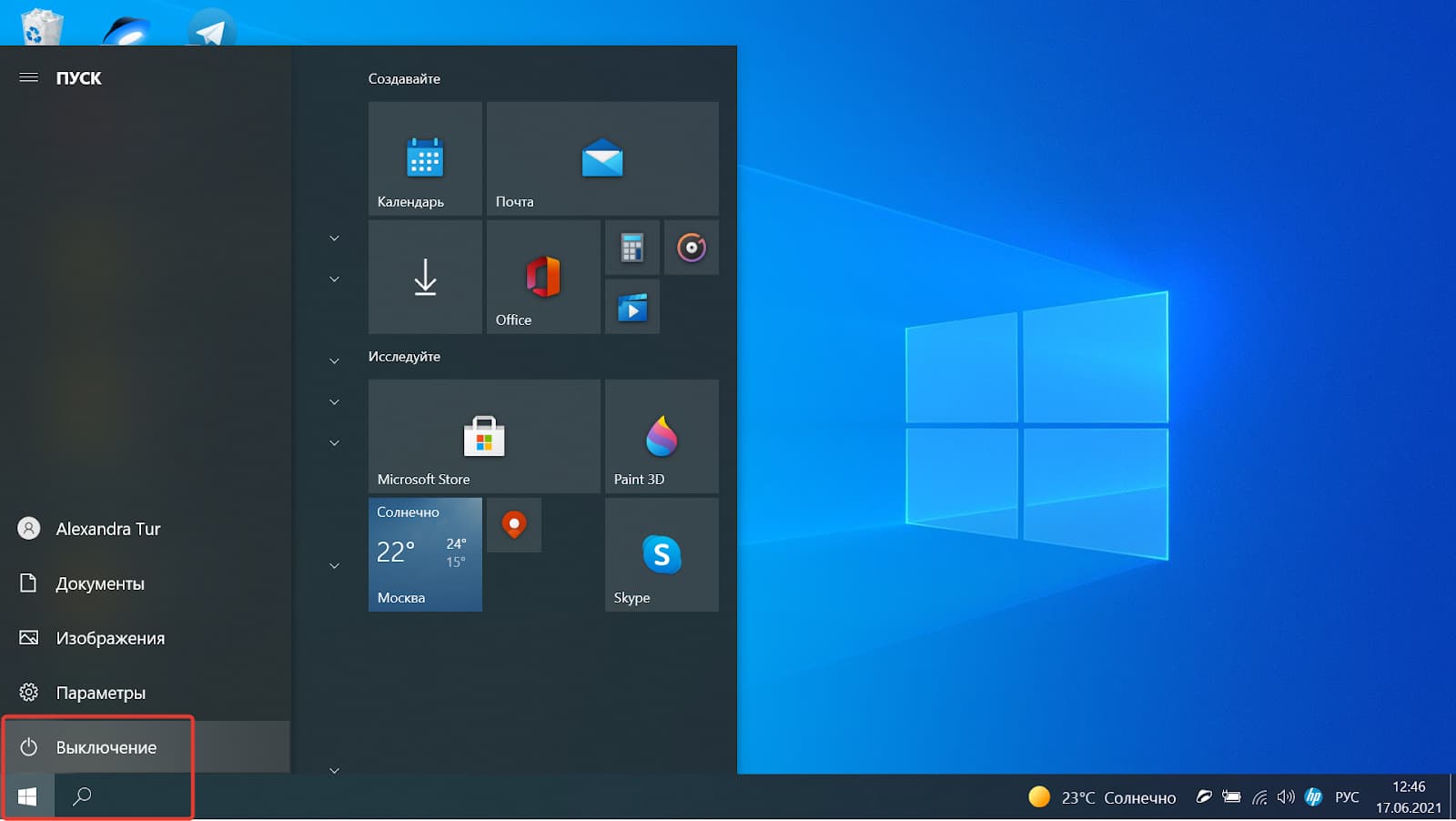
Task: Click the download arrow tile
Action: click(x=425, y=277)
